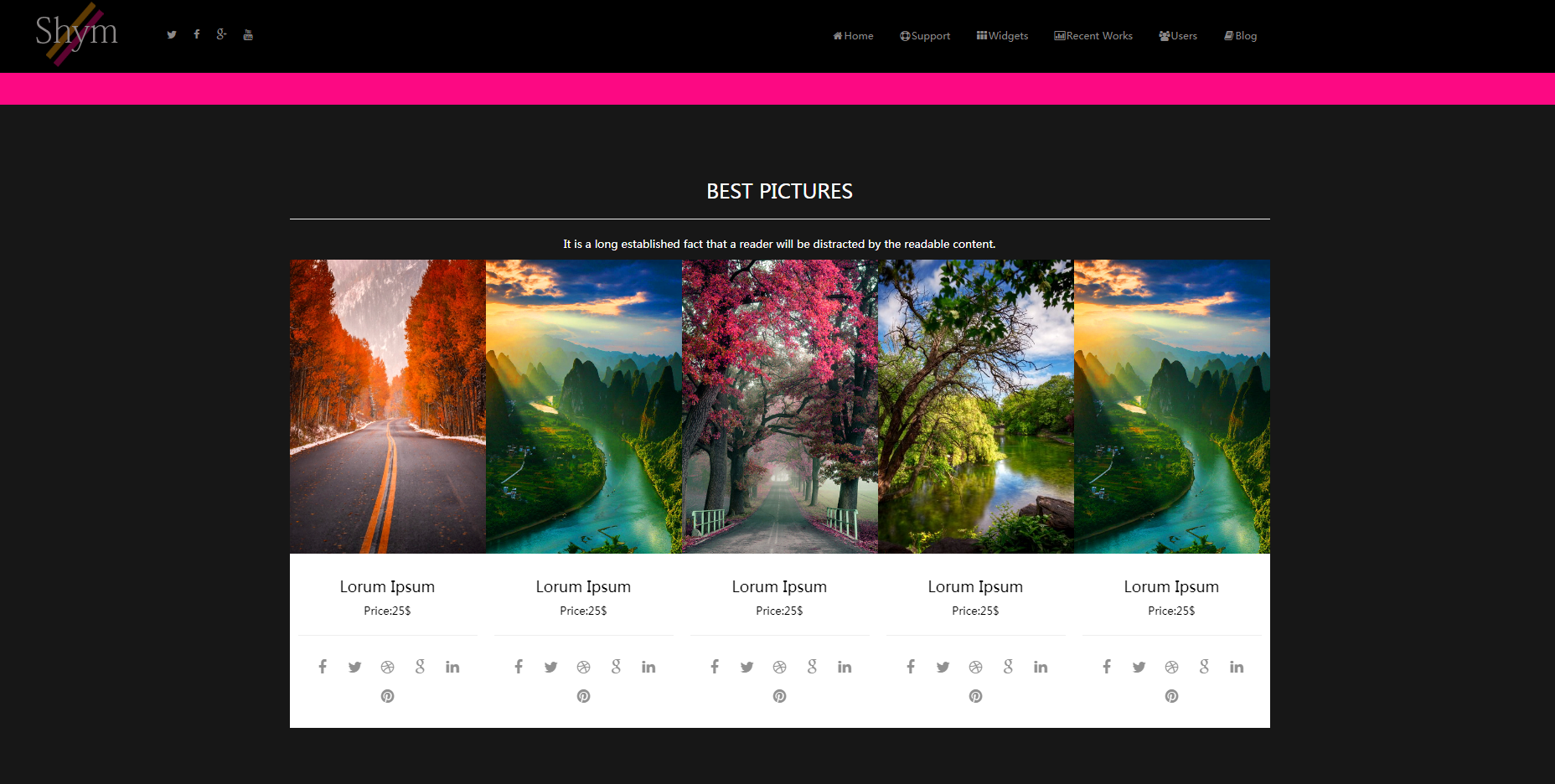Click Pinterest icon under the autumn road card
This screenshot has width=1555, height=784.
(387, 696)
